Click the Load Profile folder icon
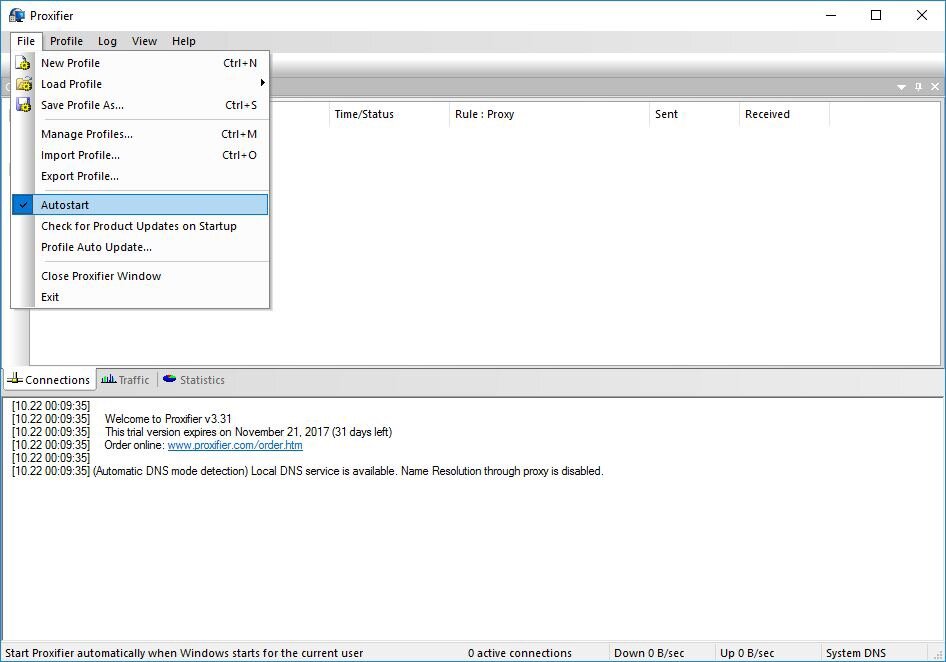 pos(23,84)
